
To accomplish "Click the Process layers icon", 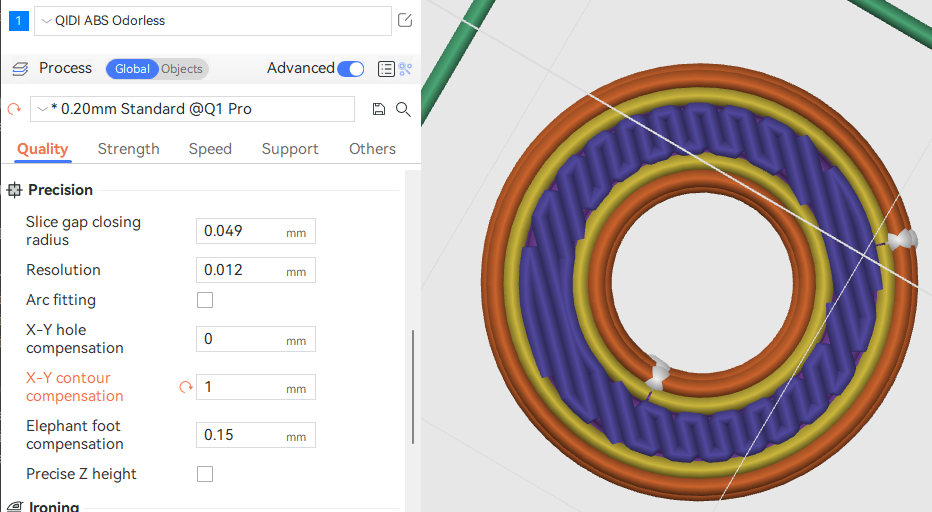I will click(x=19, y=69).
